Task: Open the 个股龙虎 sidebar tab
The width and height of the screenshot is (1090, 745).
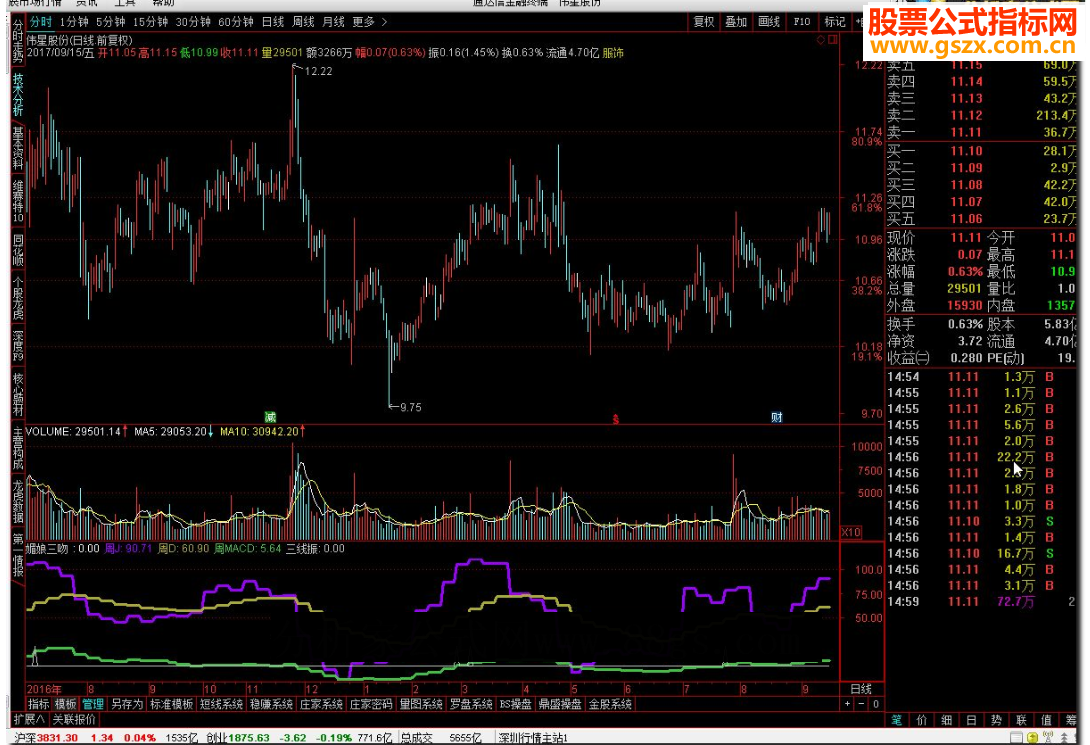Action: [17, 298]
